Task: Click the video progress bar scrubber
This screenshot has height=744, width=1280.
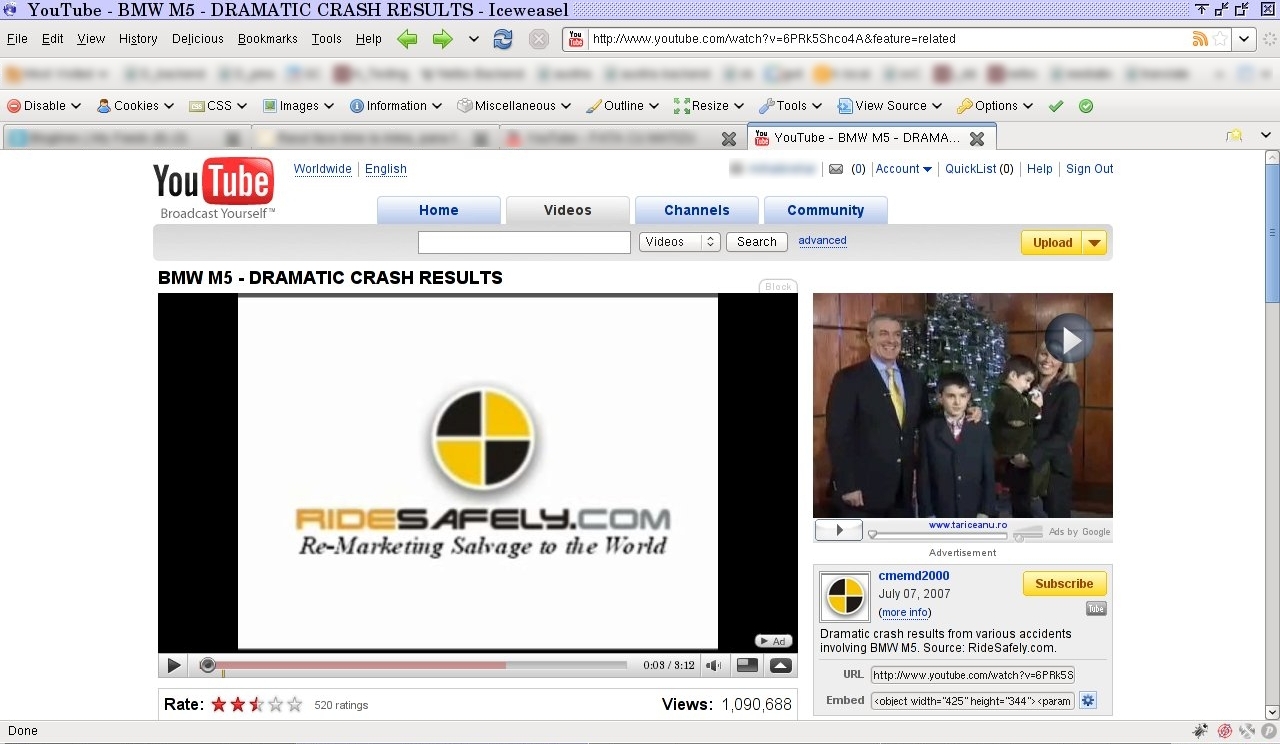Action: tap(208, 665)
